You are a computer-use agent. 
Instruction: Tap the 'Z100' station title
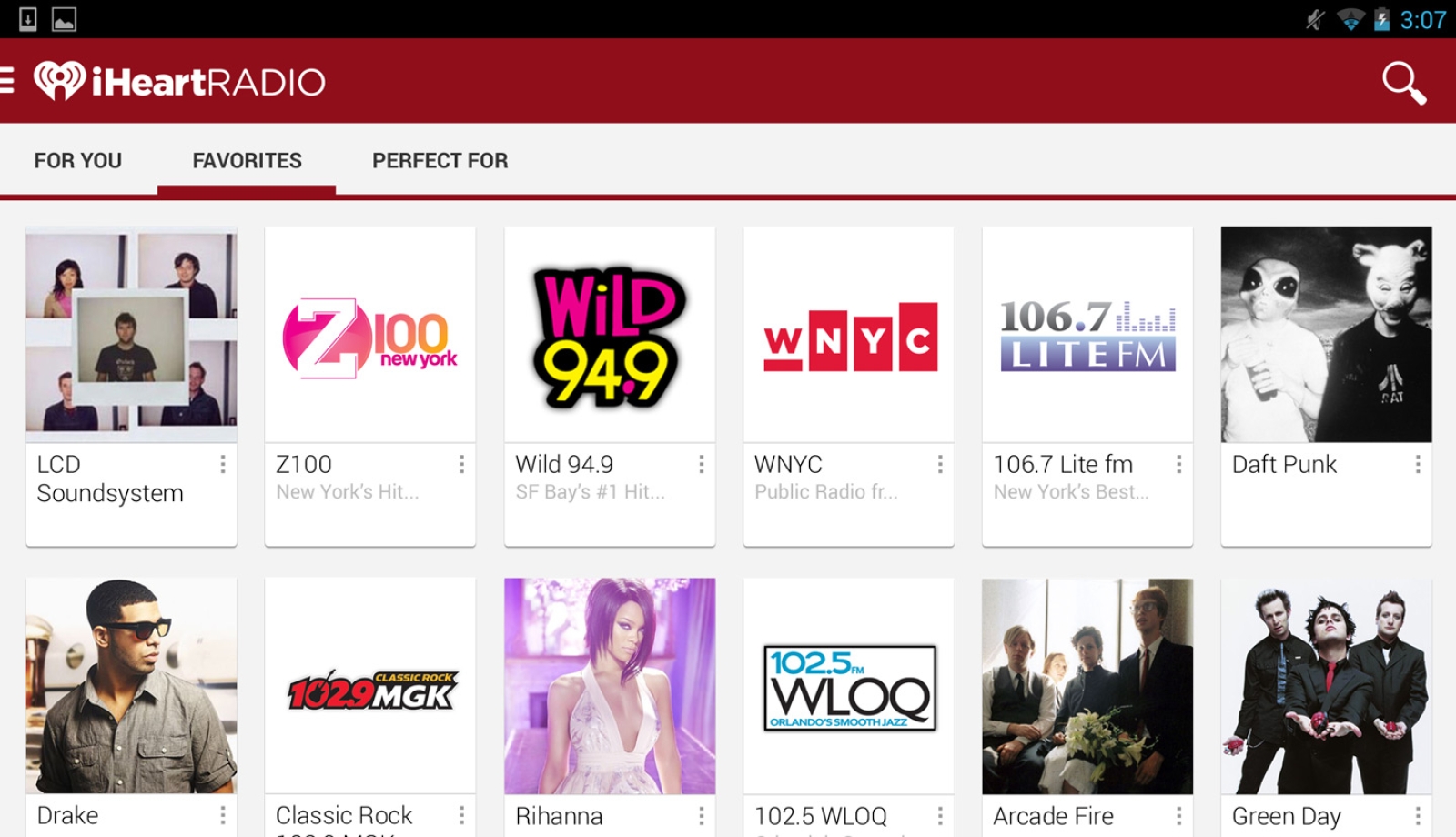point(304,465)
